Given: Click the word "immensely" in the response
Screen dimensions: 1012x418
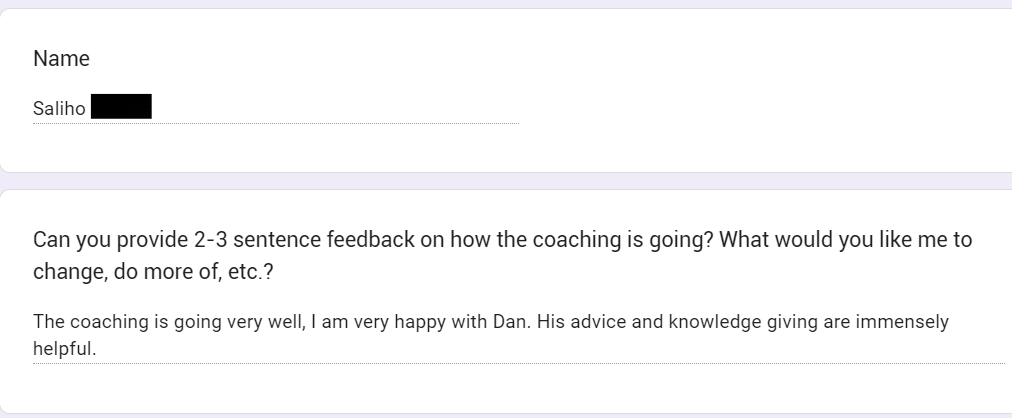Looking at the screenshot, I should point(902,322).
